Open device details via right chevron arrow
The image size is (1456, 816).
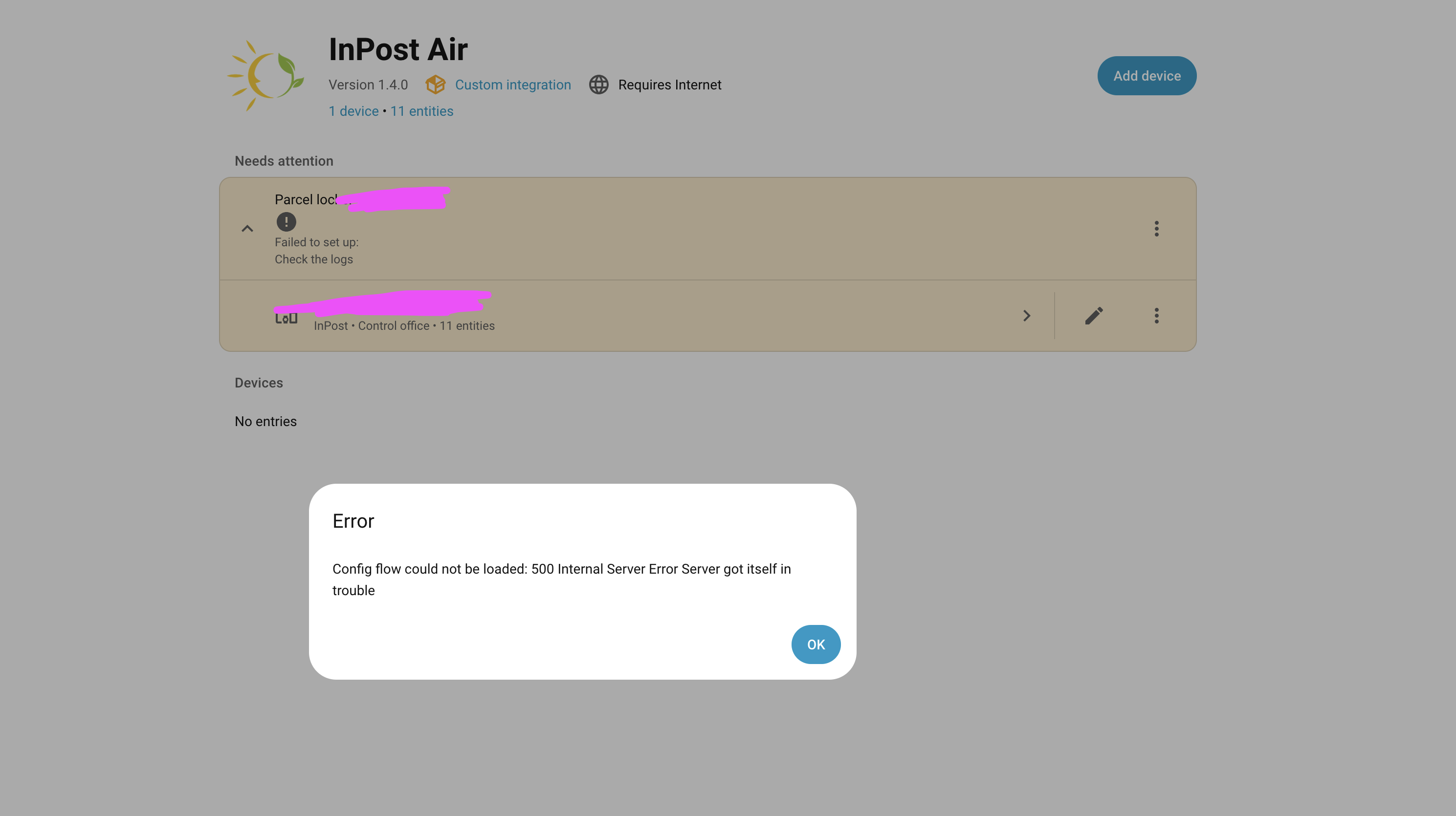[1026, 316]
